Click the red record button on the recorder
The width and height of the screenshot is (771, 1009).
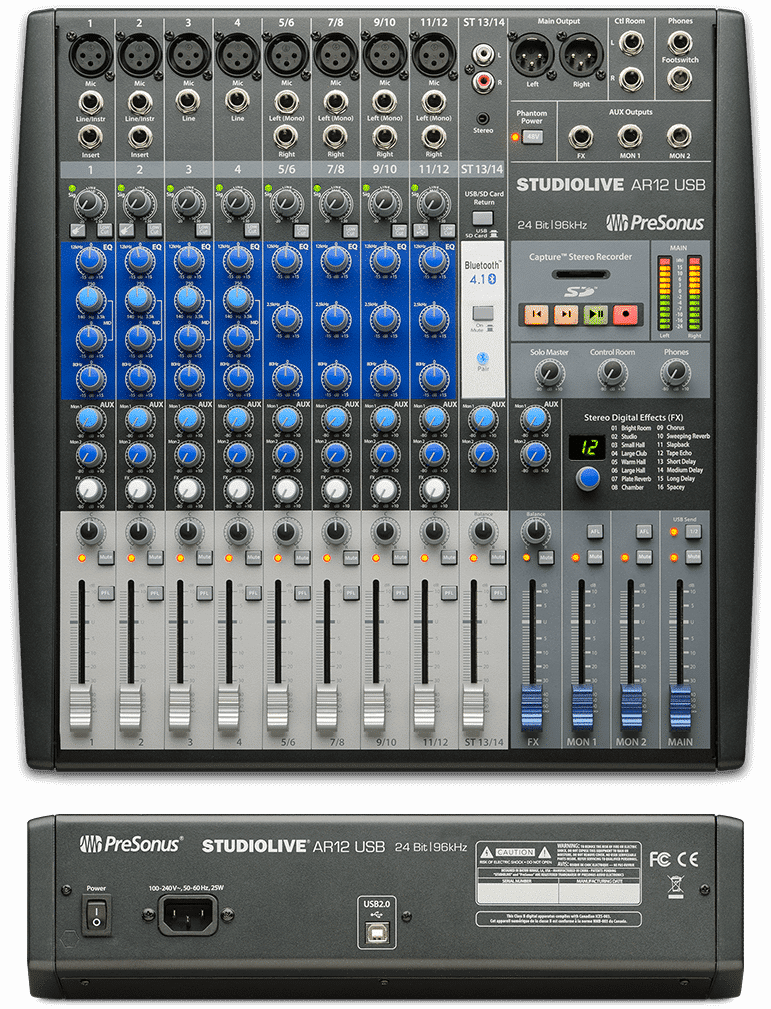point(625,314)
